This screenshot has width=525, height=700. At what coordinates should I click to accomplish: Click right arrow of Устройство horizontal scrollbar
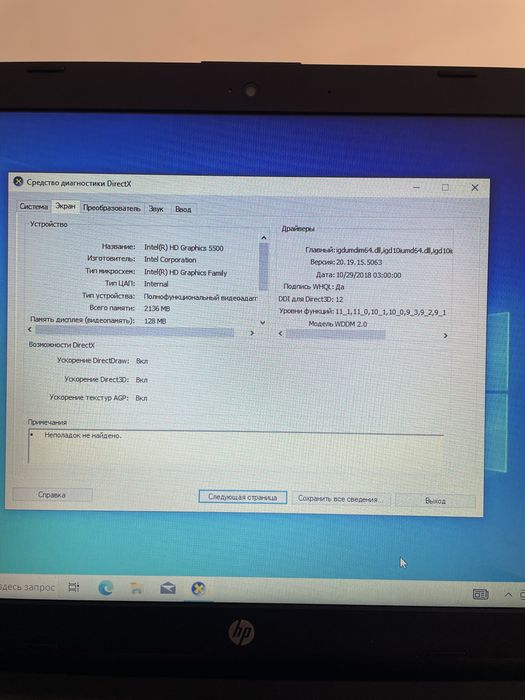(x=252, y=333)
